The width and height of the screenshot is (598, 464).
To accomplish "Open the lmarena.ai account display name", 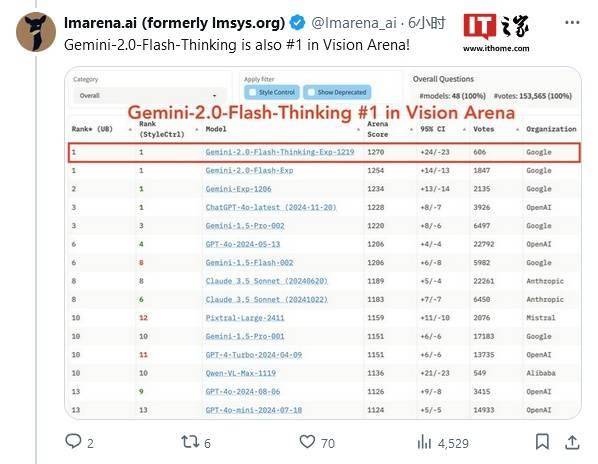I will pyautogui.click(x=175, y=23).
